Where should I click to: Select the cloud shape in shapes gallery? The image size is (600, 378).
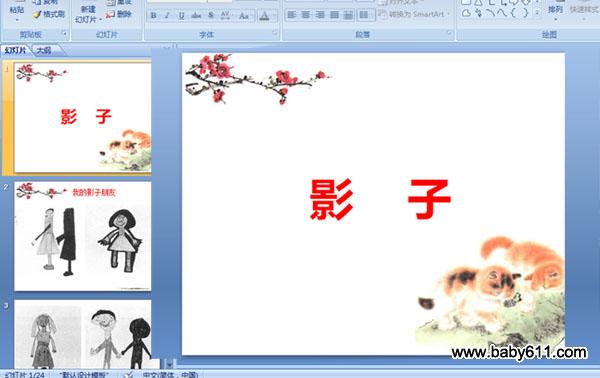(466, 13)
